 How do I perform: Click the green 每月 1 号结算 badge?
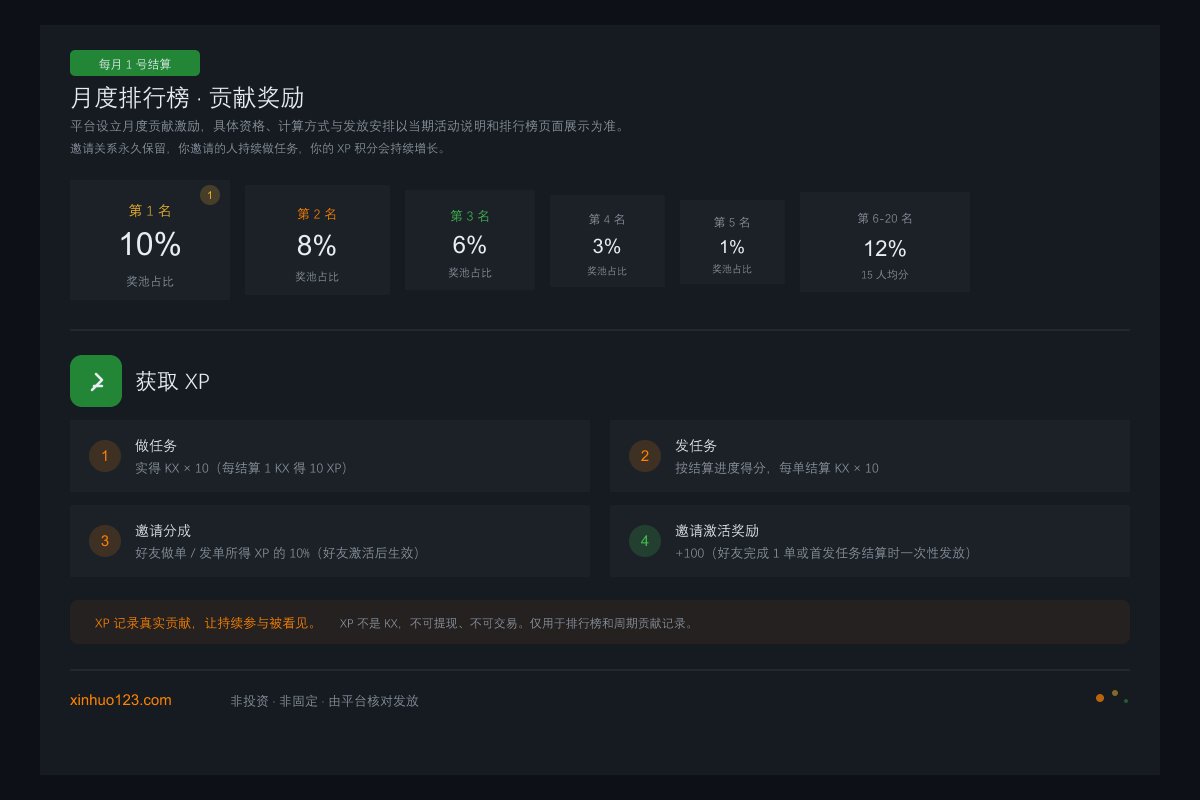(x=135, y=63)
